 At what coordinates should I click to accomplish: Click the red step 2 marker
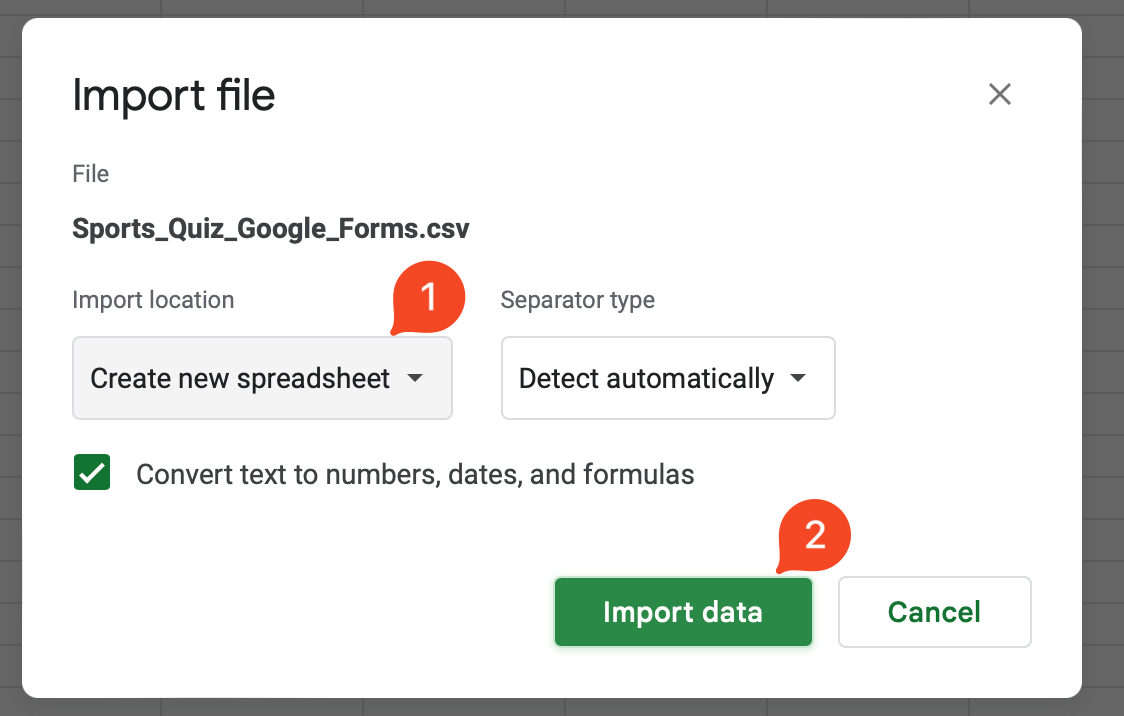tap(815, 536)
